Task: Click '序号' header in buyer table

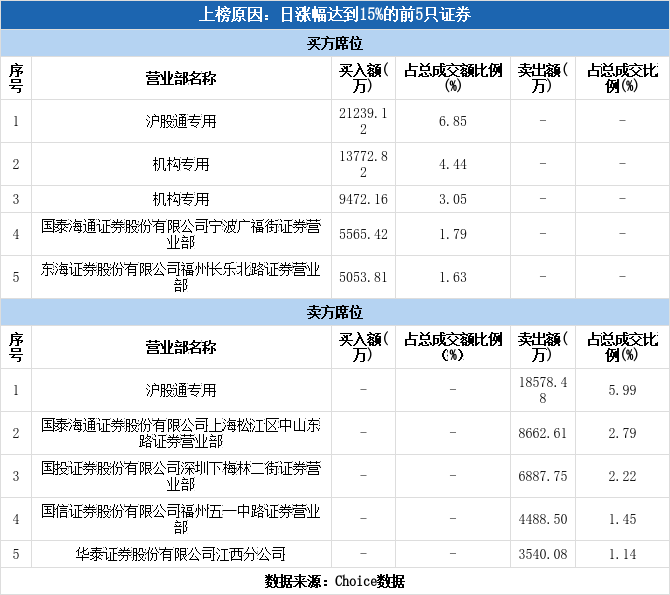Action: click(x=16, y=78)
